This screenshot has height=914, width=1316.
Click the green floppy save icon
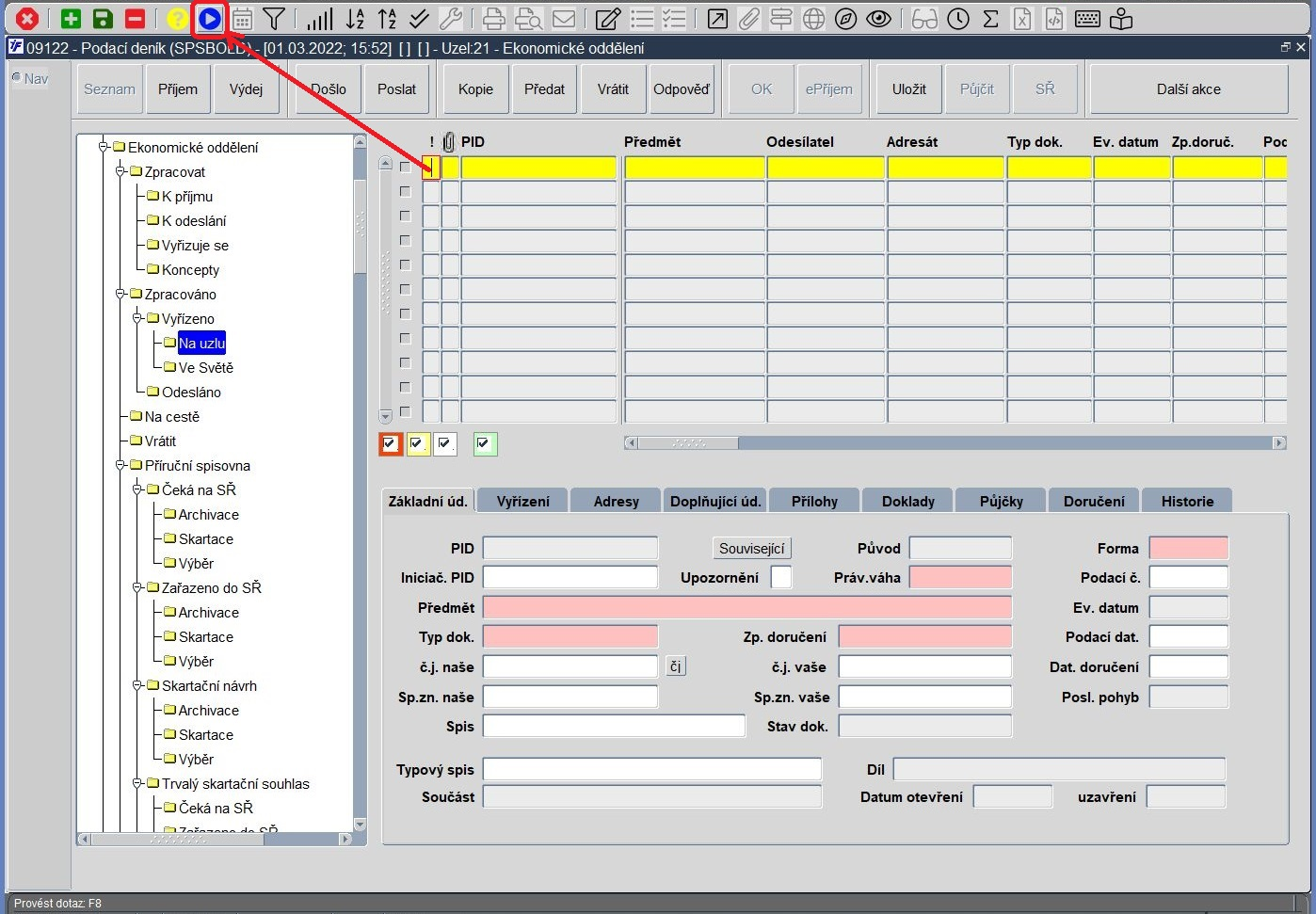tap(104, 18)
